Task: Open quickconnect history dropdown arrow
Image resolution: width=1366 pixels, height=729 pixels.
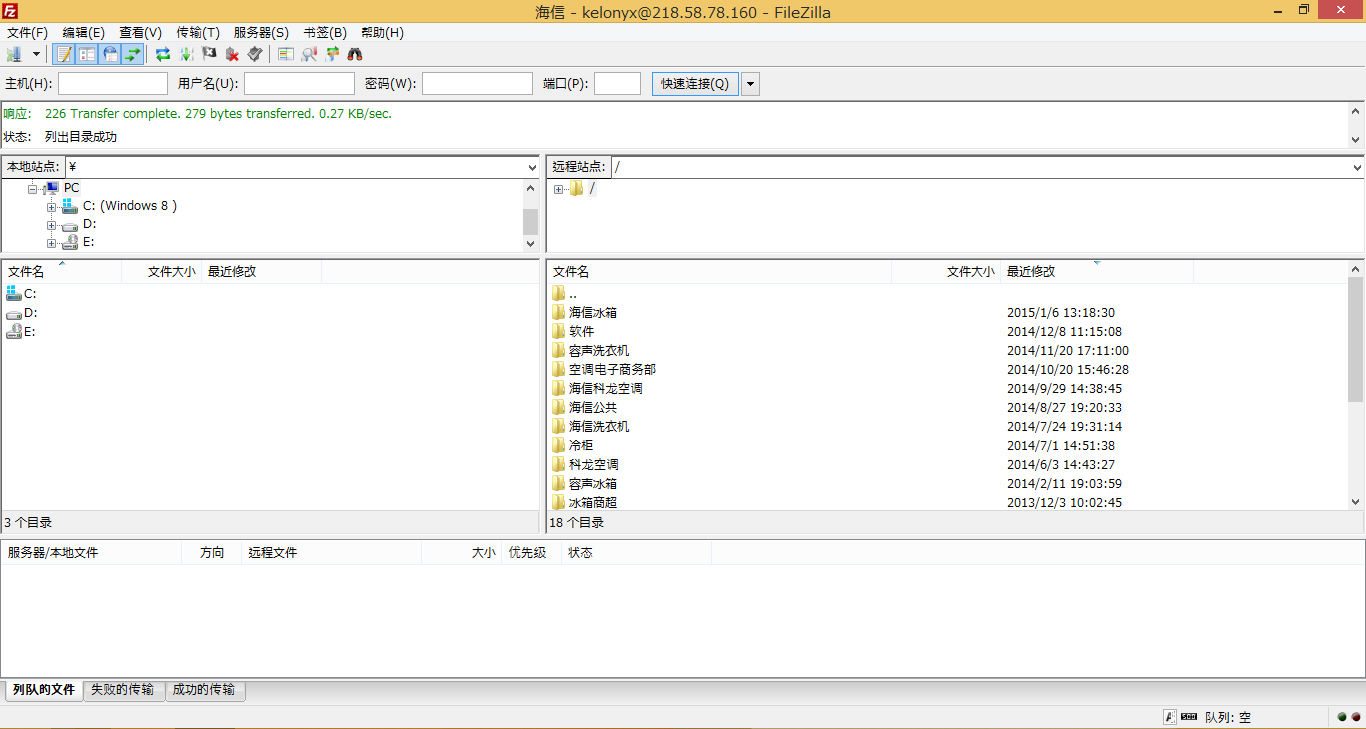Action: pyautogui.click(x=750, y=84)
